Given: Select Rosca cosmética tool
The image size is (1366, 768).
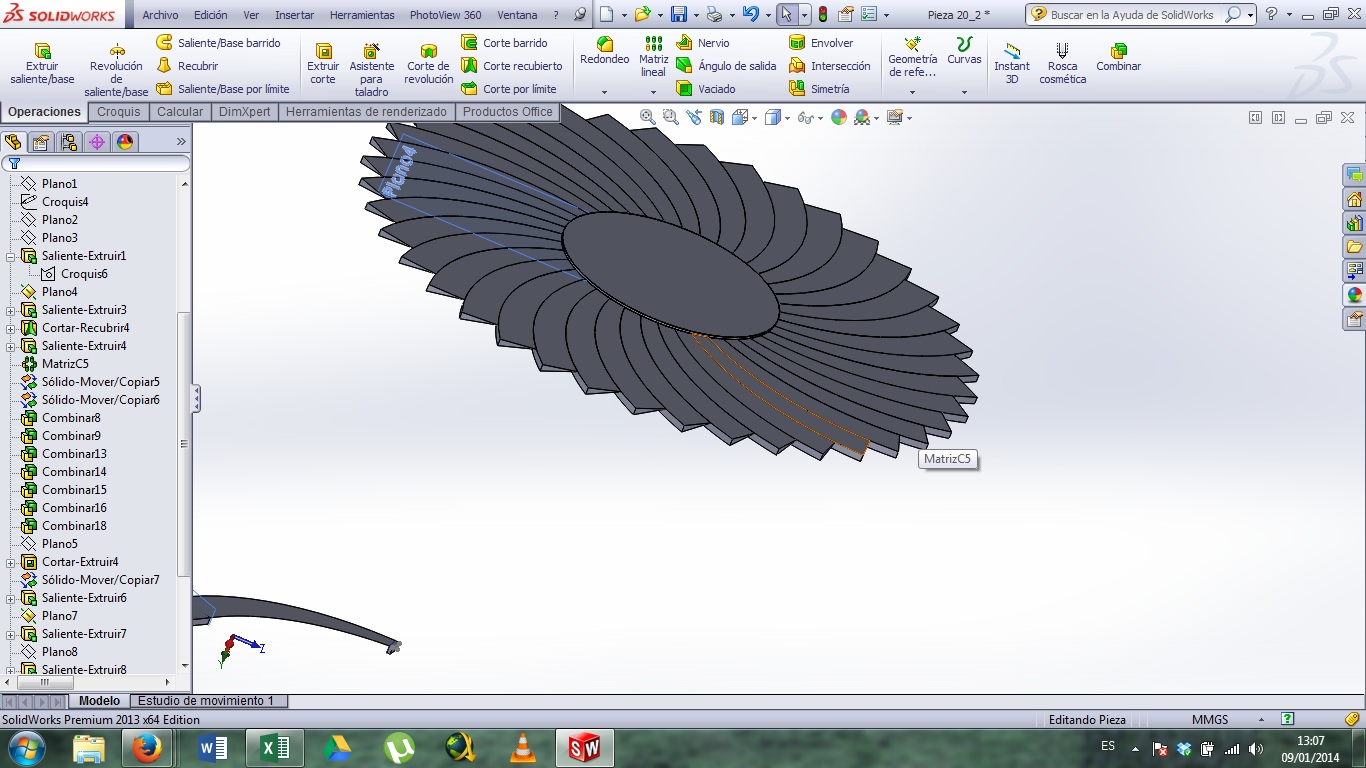Looking at the screenshot, I should [x=1062, y=64].
